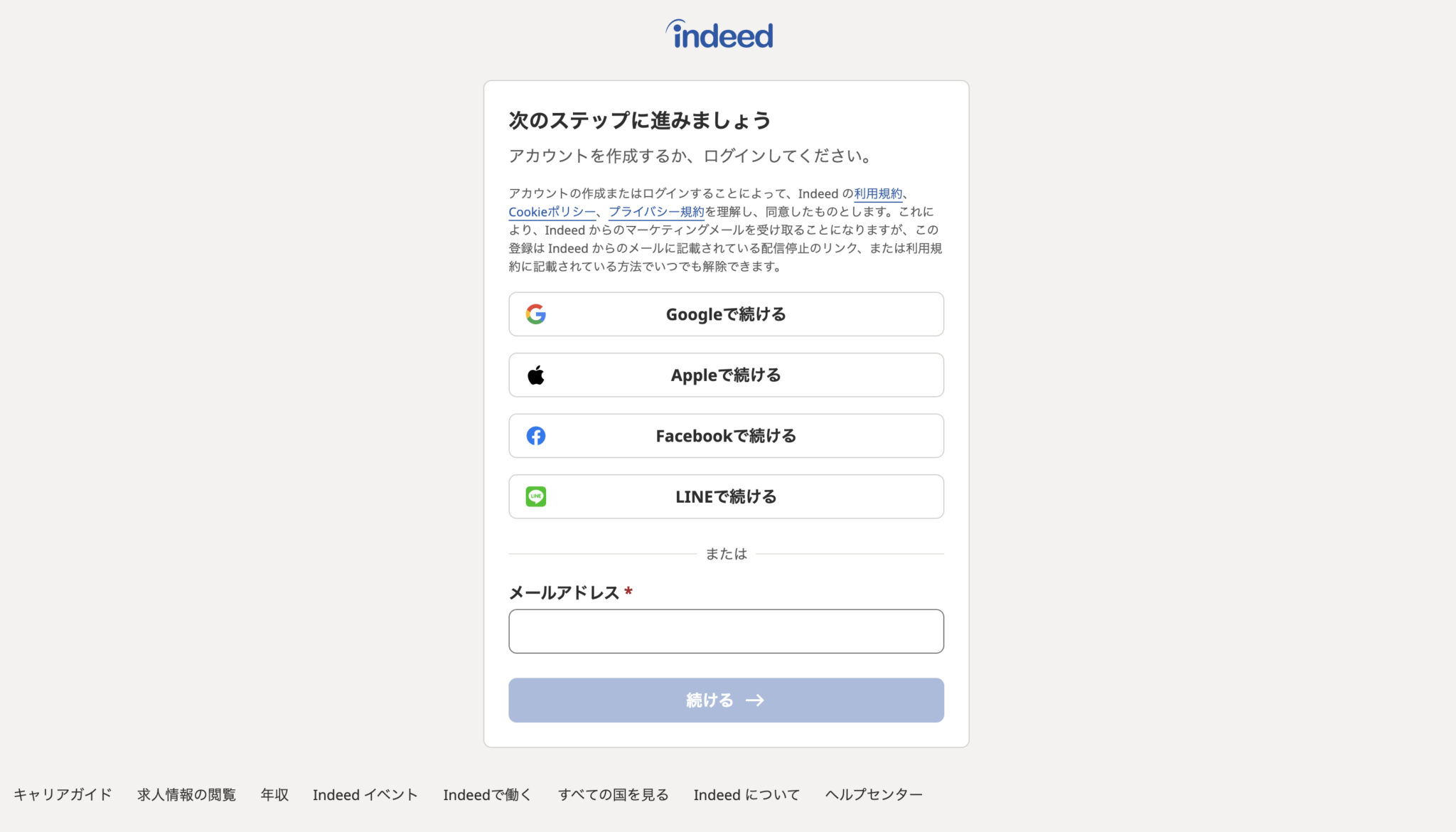Open the 求人情報の閲覧 footer link
The width and height of the screenshot is (1456, 832).
coord(186,794)
